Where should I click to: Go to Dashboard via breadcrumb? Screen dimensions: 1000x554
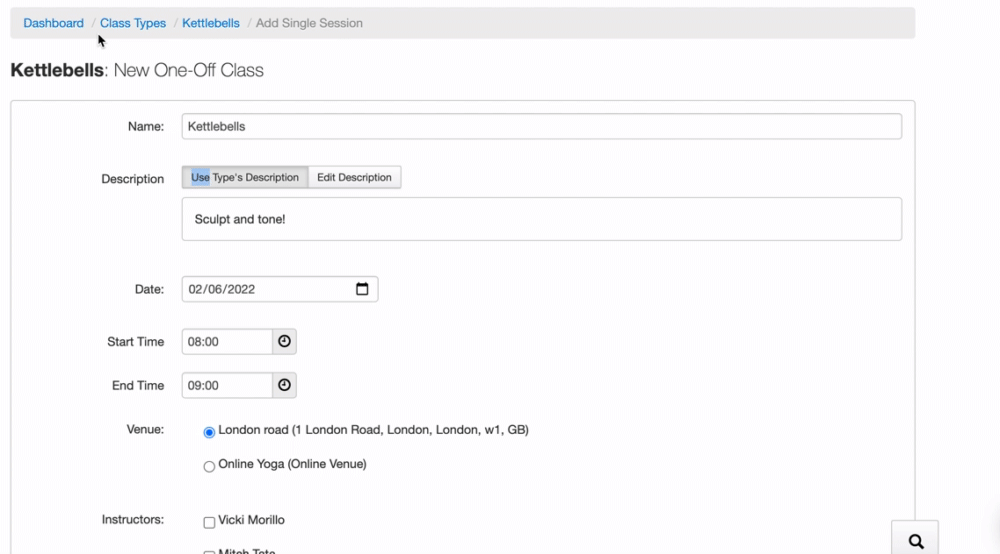click(x=53, y=23)
